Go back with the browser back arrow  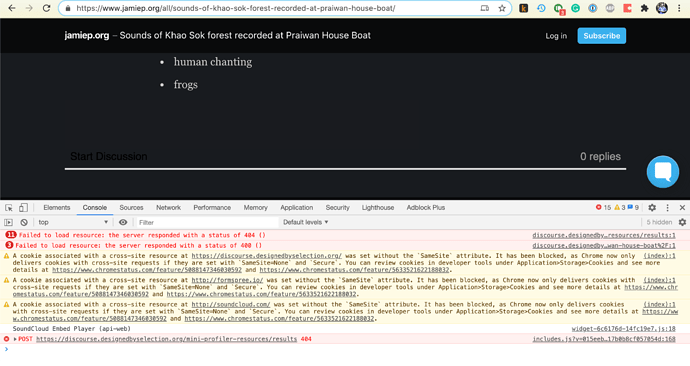[x=12, y=8]
